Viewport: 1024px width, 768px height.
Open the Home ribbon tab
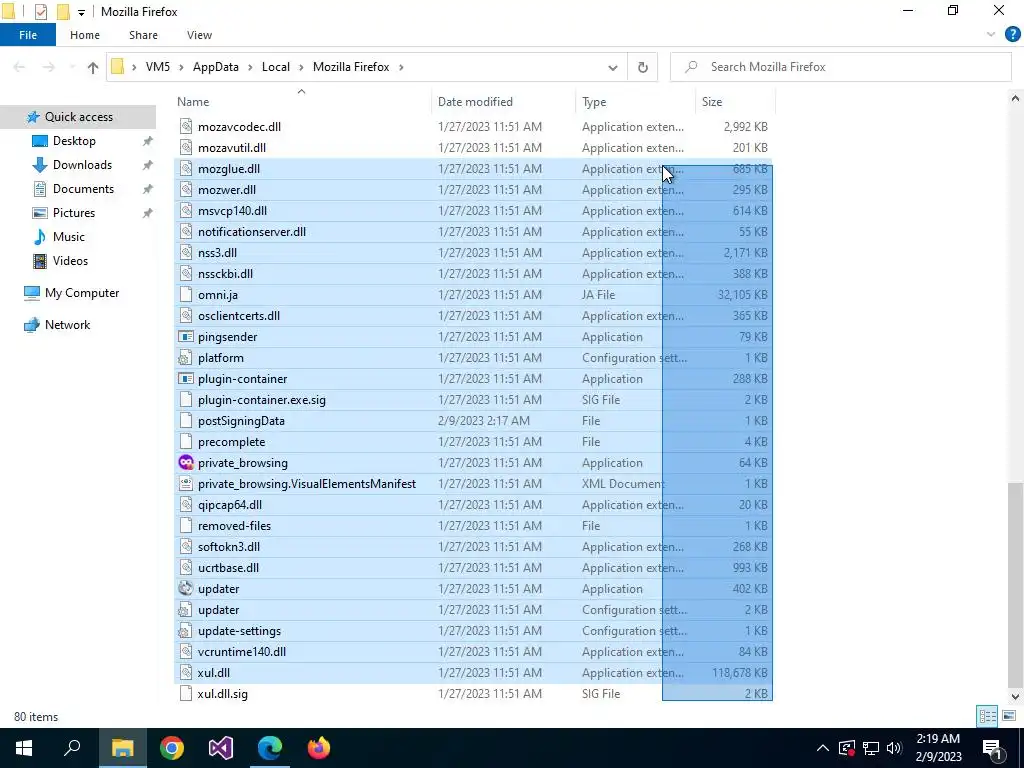click(x=85, y=35)
